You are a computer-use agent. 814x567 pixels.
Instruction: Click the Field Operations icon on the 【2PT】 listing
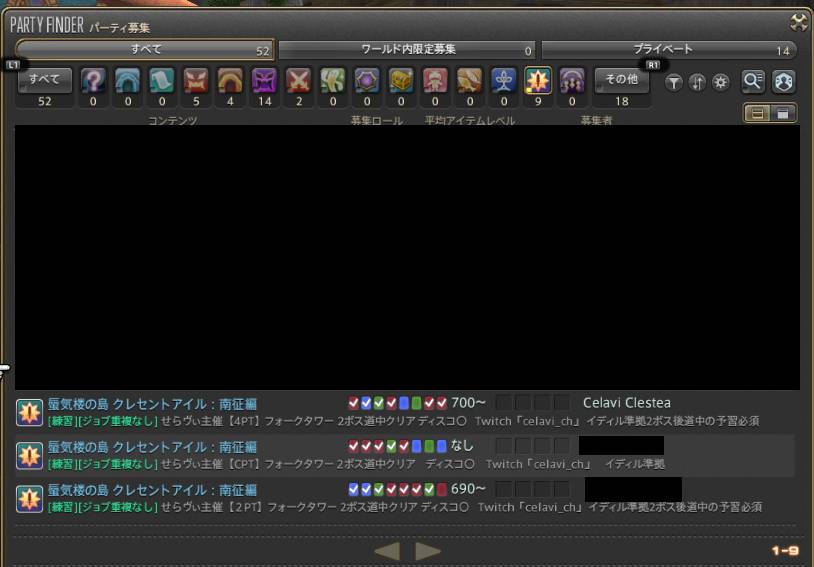tap(29, 498)
